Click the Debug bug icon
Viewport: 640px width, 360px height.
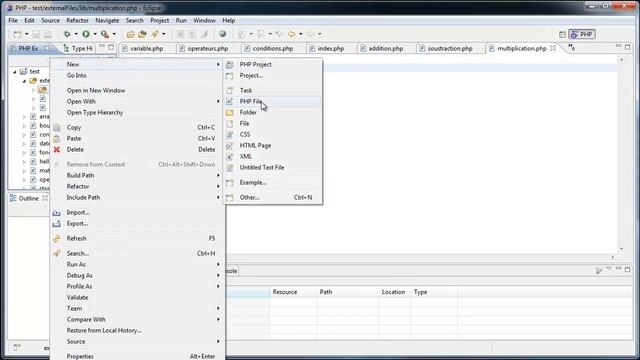click(67, 34)
